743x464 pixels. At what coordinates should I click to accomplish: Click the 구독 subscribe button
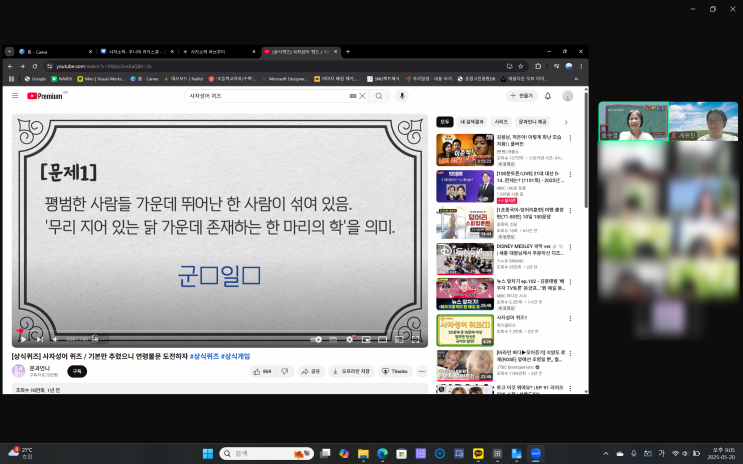77,371
